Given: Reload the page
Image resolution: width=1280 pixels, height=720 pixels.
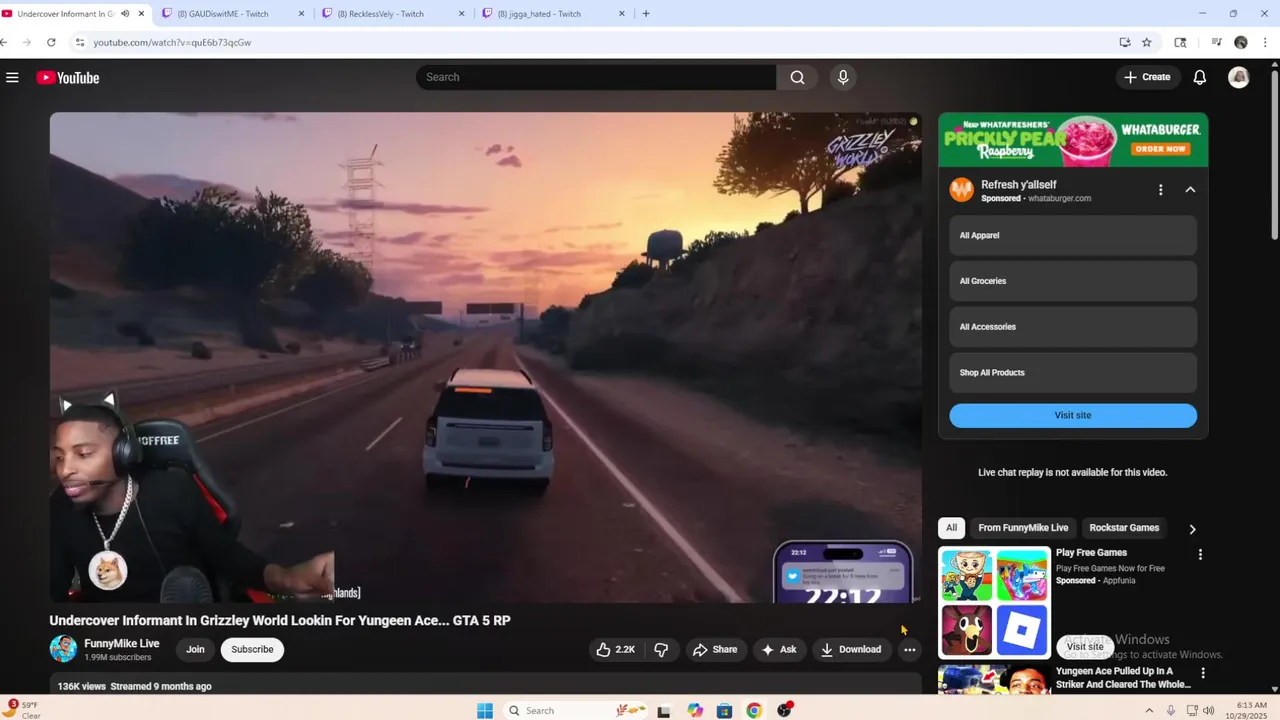Looking at the screenshot, I should pos(51,42).
